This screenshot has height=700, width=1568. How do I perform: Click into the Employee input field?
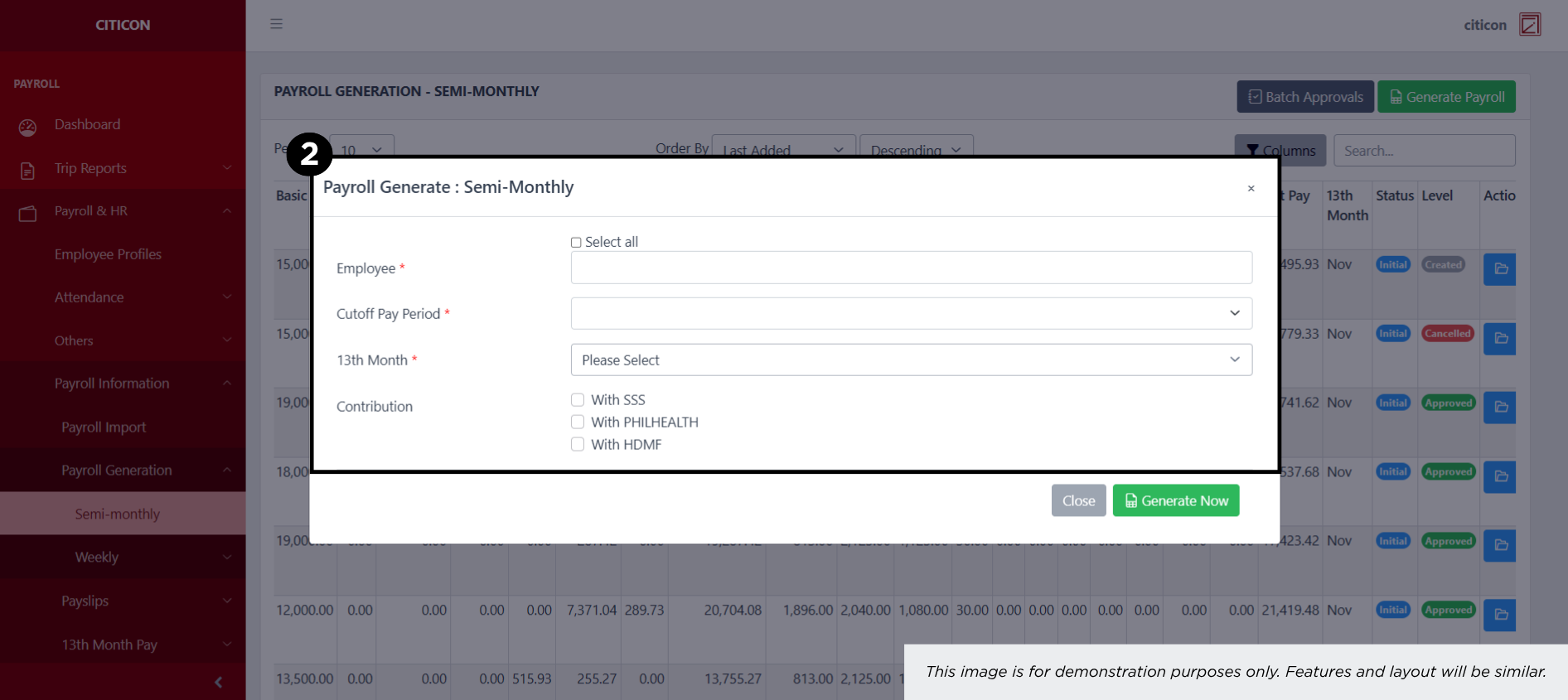pyautogui.click(x=911, y=268)
